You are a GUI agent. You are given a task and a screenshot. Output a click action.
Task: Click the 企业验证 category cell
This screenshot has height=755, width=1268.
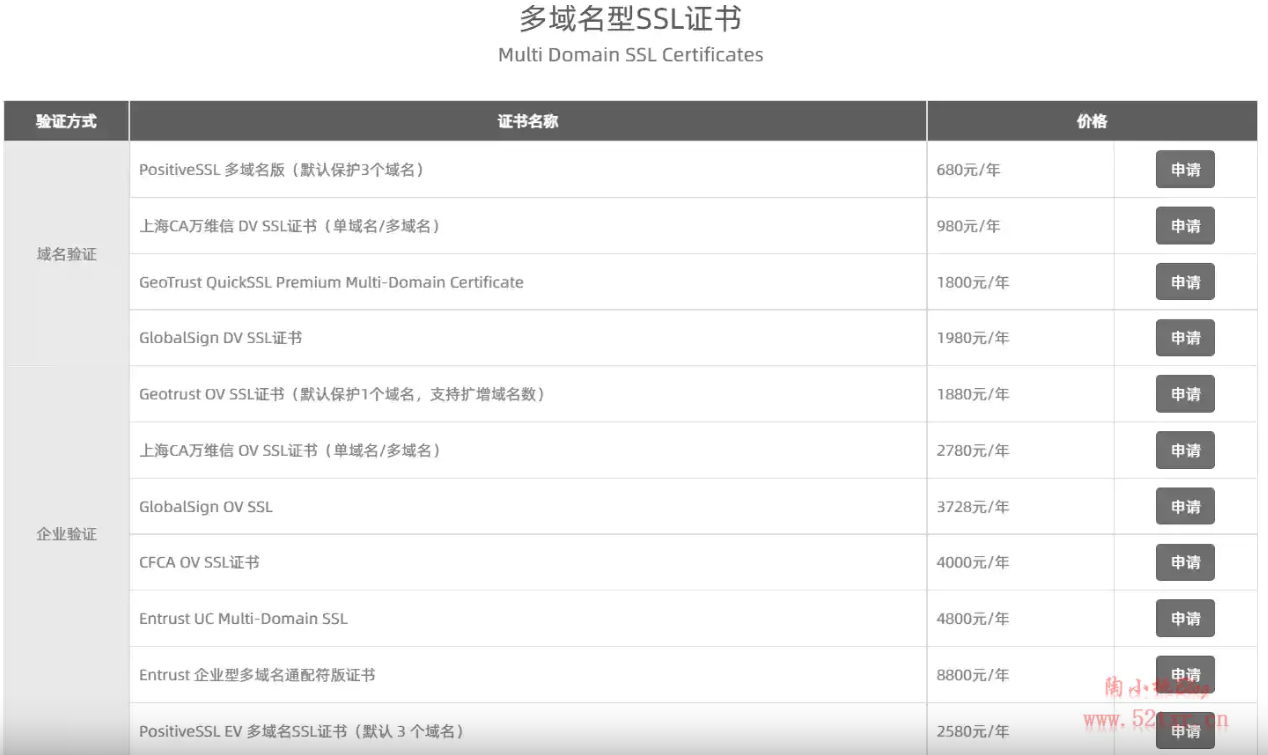66,534
